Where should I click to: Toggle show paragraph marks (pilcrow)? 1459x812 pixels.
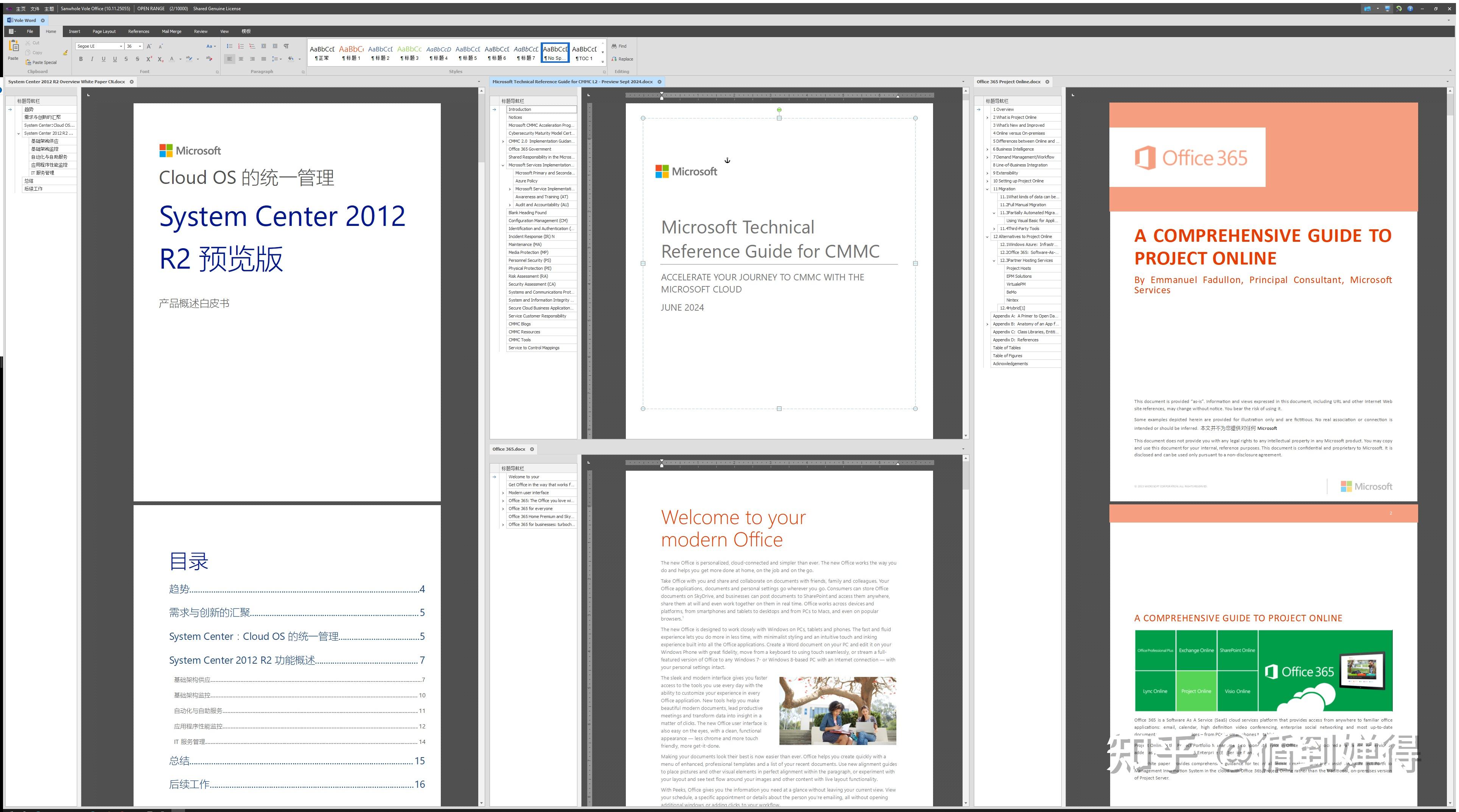click(x=286, y=46)
